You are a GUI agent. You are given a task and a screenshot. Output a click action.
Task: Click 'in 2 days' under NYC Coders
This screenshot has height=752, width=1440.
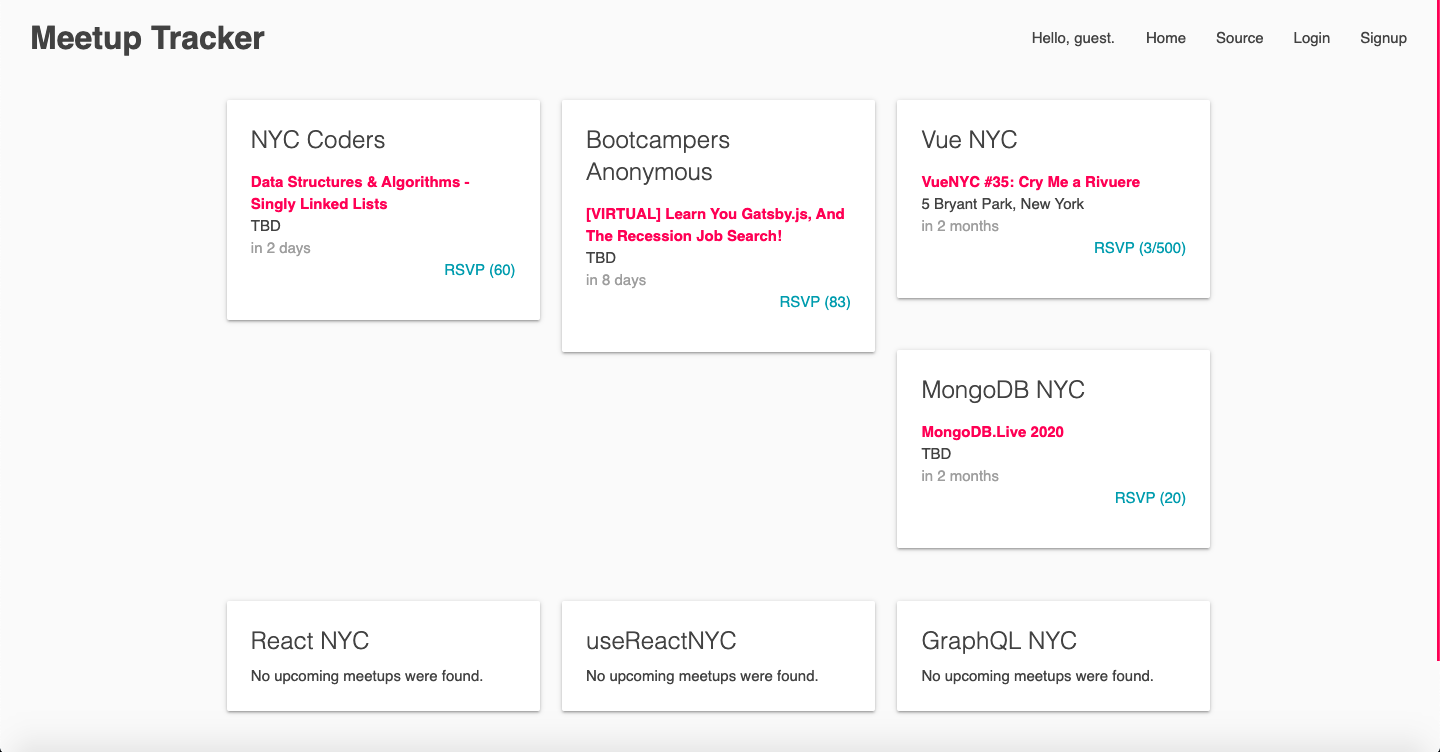[280, 248]
